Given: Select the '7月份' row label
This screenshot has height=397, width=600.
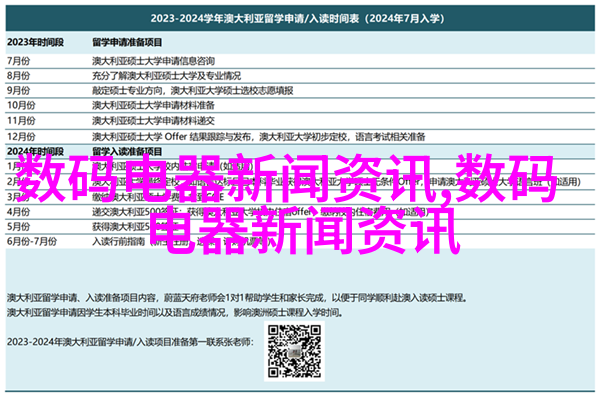Looking at the screenshot, I should click(18, 60).
